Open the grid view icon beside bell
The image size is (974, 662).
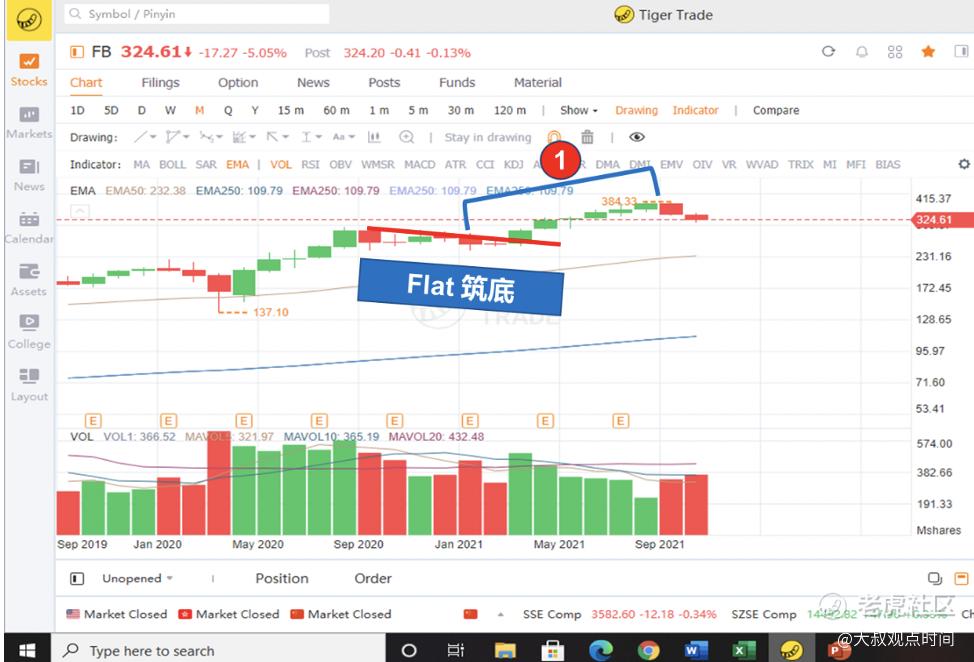894,52
